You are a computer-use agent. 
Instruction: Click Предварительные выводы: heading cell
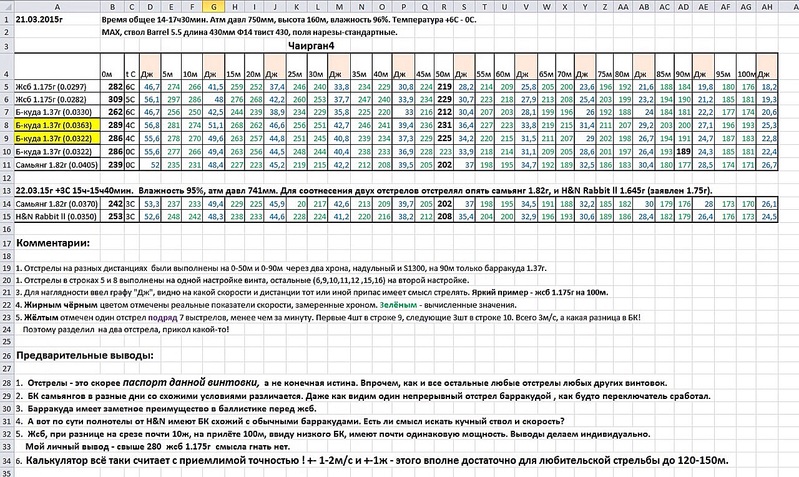(x=85, y=356)
